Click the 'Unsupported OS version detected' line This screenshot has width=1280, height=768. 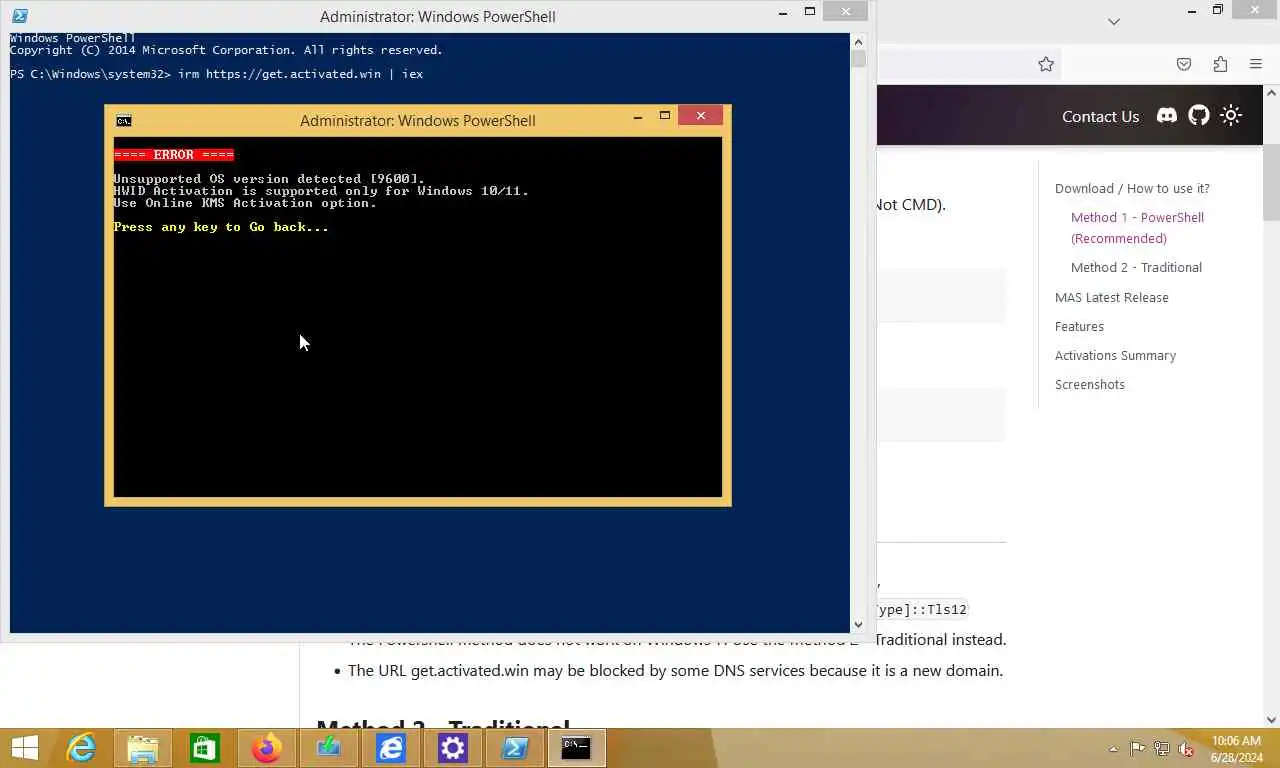(x=269, y=179)
